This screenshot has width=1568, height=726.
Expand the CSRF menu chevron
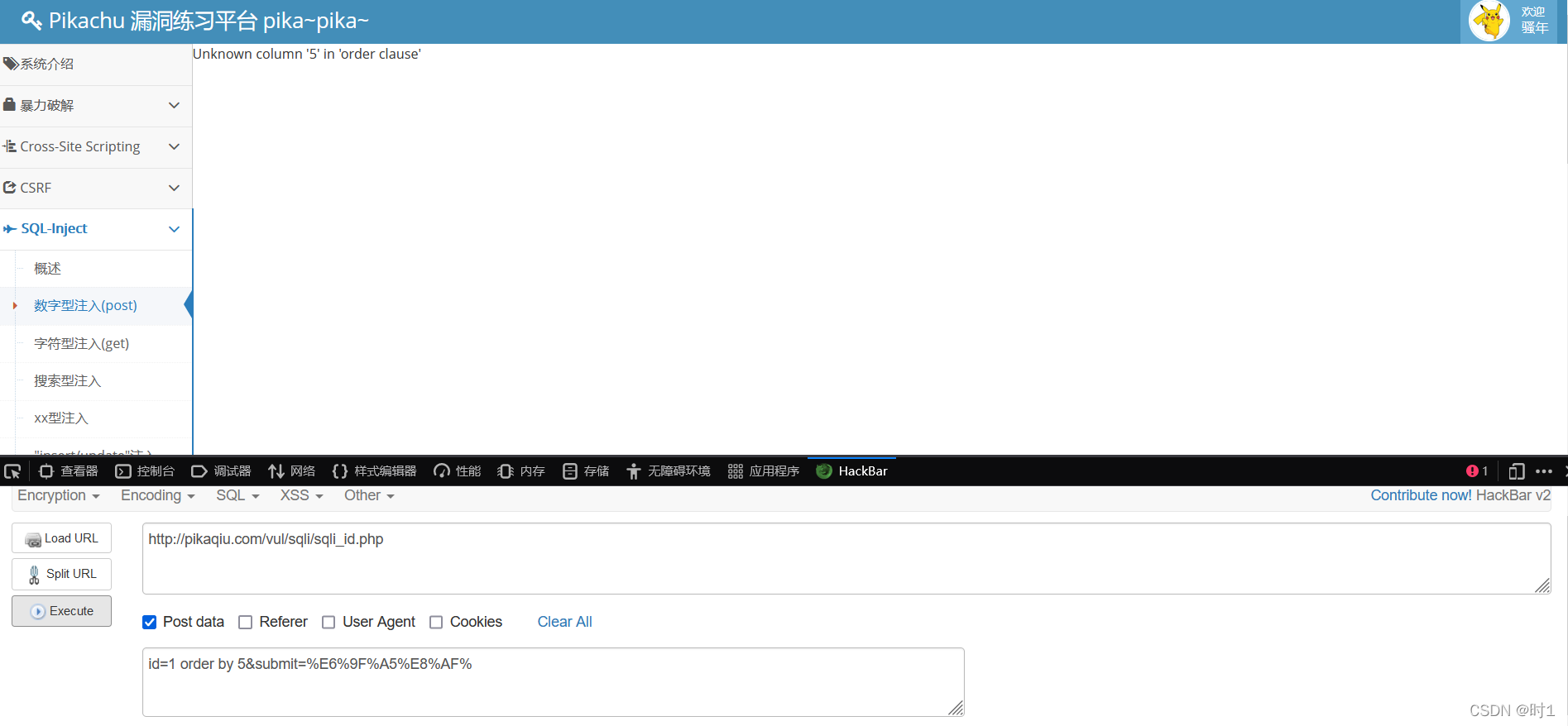click(x=174, y=188)
